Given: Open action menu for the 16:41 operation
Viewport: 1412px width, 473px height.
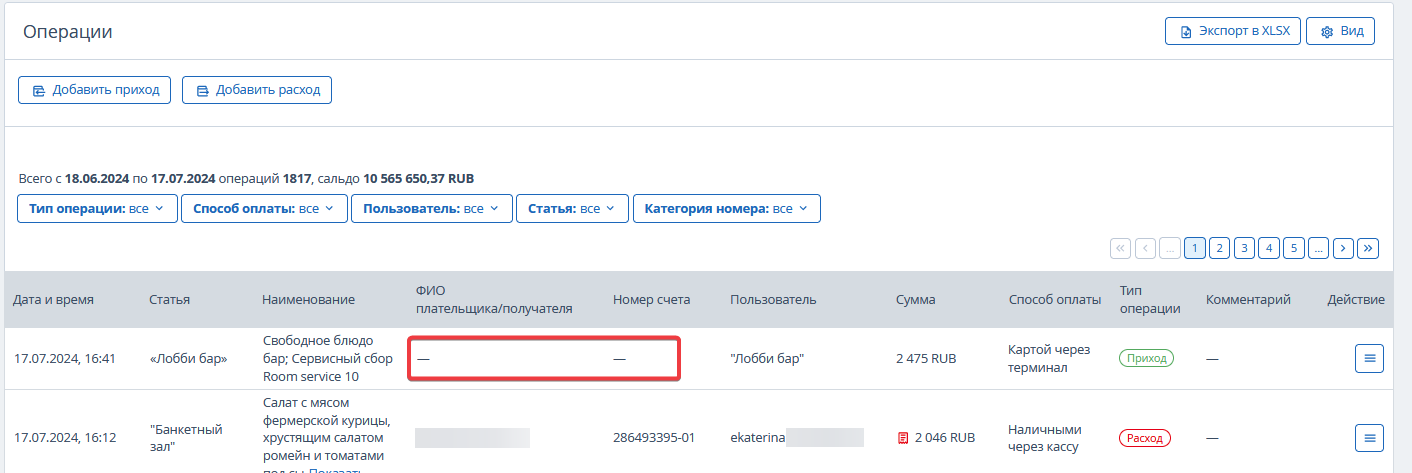Looking at the screenshot, I should click(x=1369, y=358).
